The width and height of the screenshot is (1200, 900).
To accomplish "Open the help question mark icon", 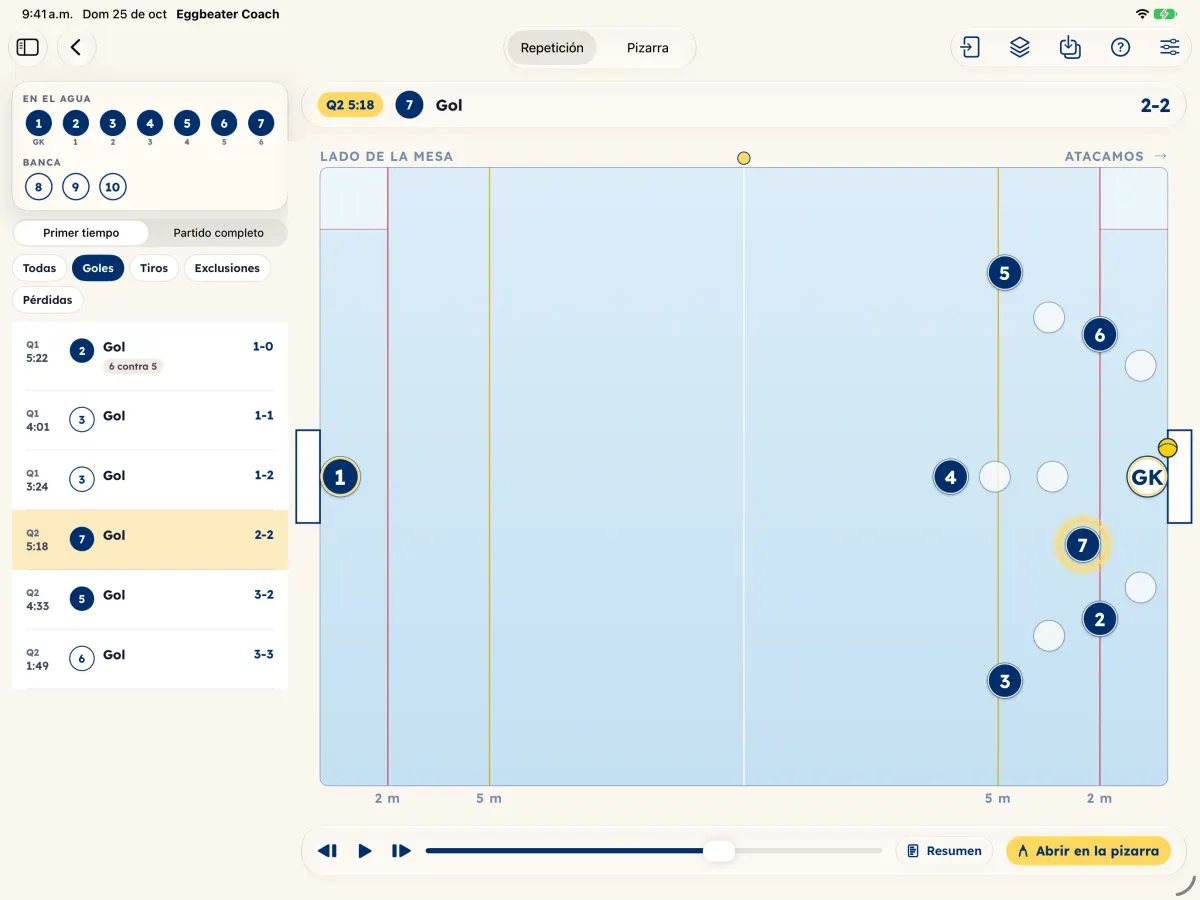I will [1120, 47].
